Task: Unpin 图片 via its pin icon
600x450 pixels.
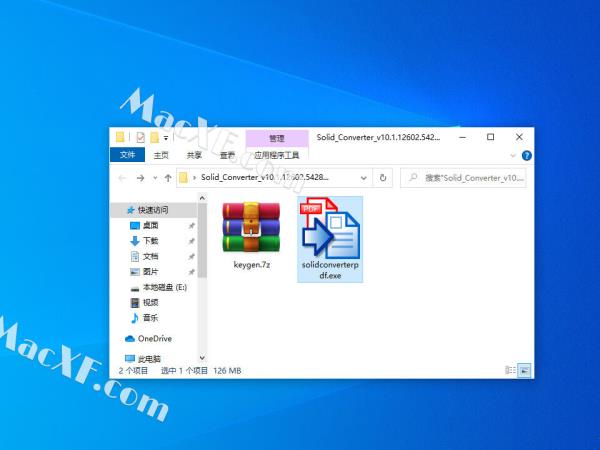Action: tap(191, 272)
